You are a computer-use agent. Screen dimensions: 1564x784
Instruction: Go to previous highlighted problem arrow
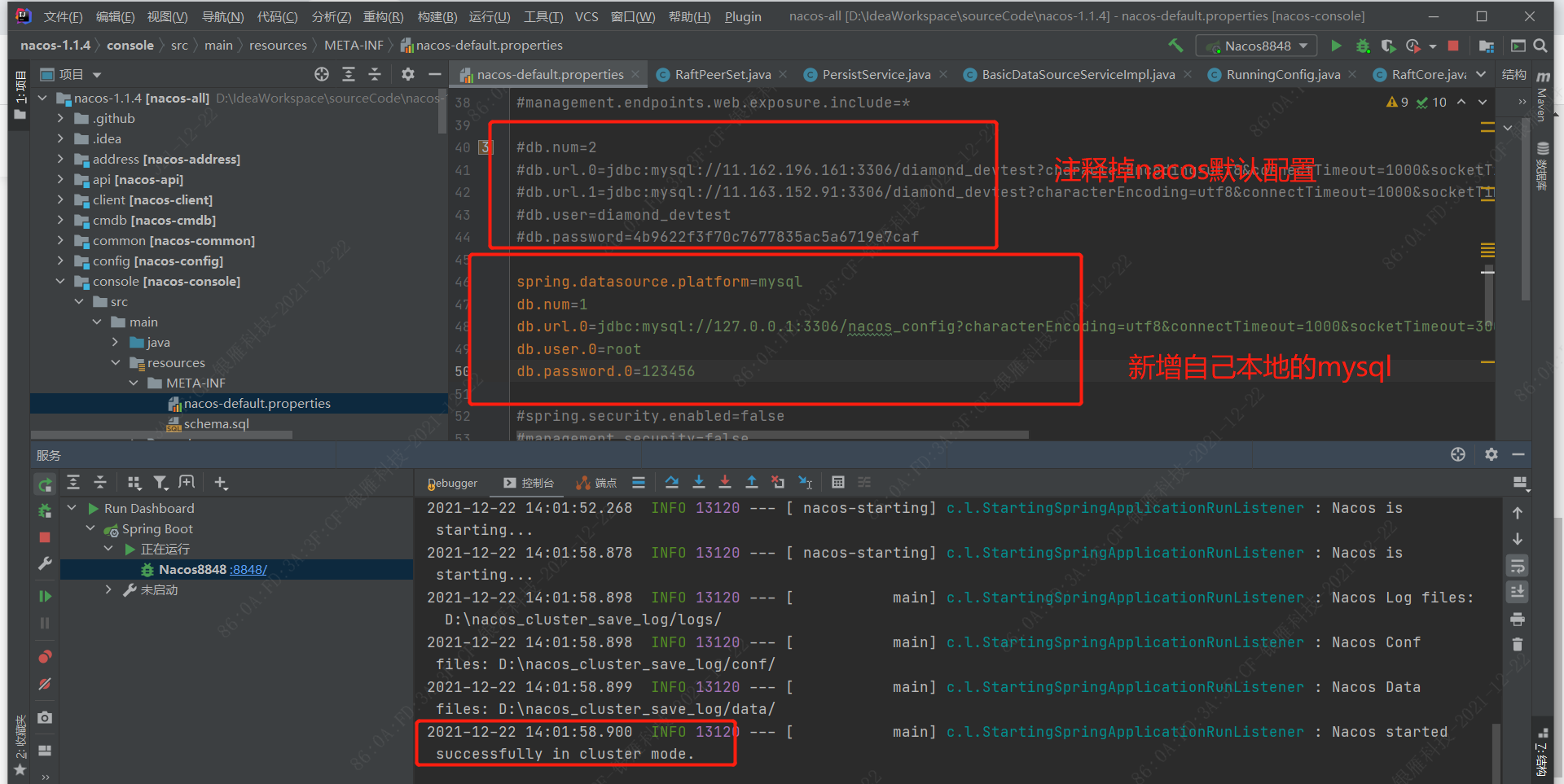pyautogui.click(x=1461, y=102)
